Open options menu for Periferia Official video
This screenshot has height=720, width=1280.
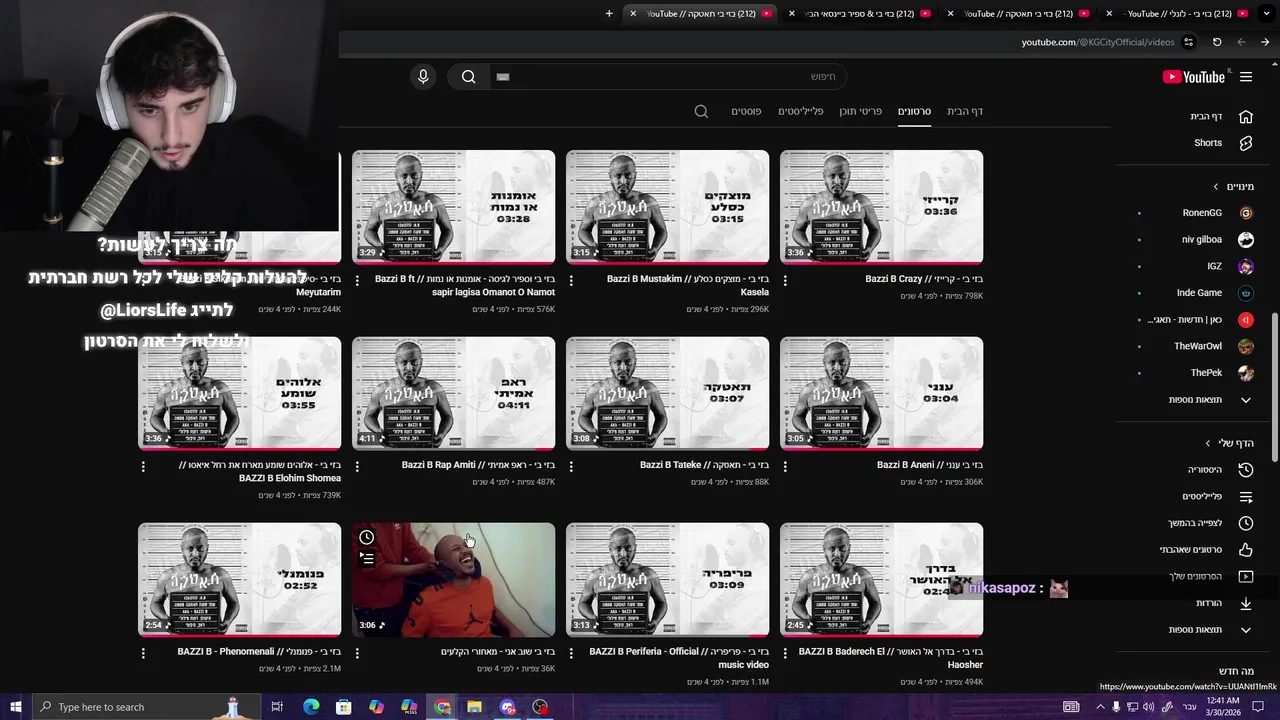[571, 653]
